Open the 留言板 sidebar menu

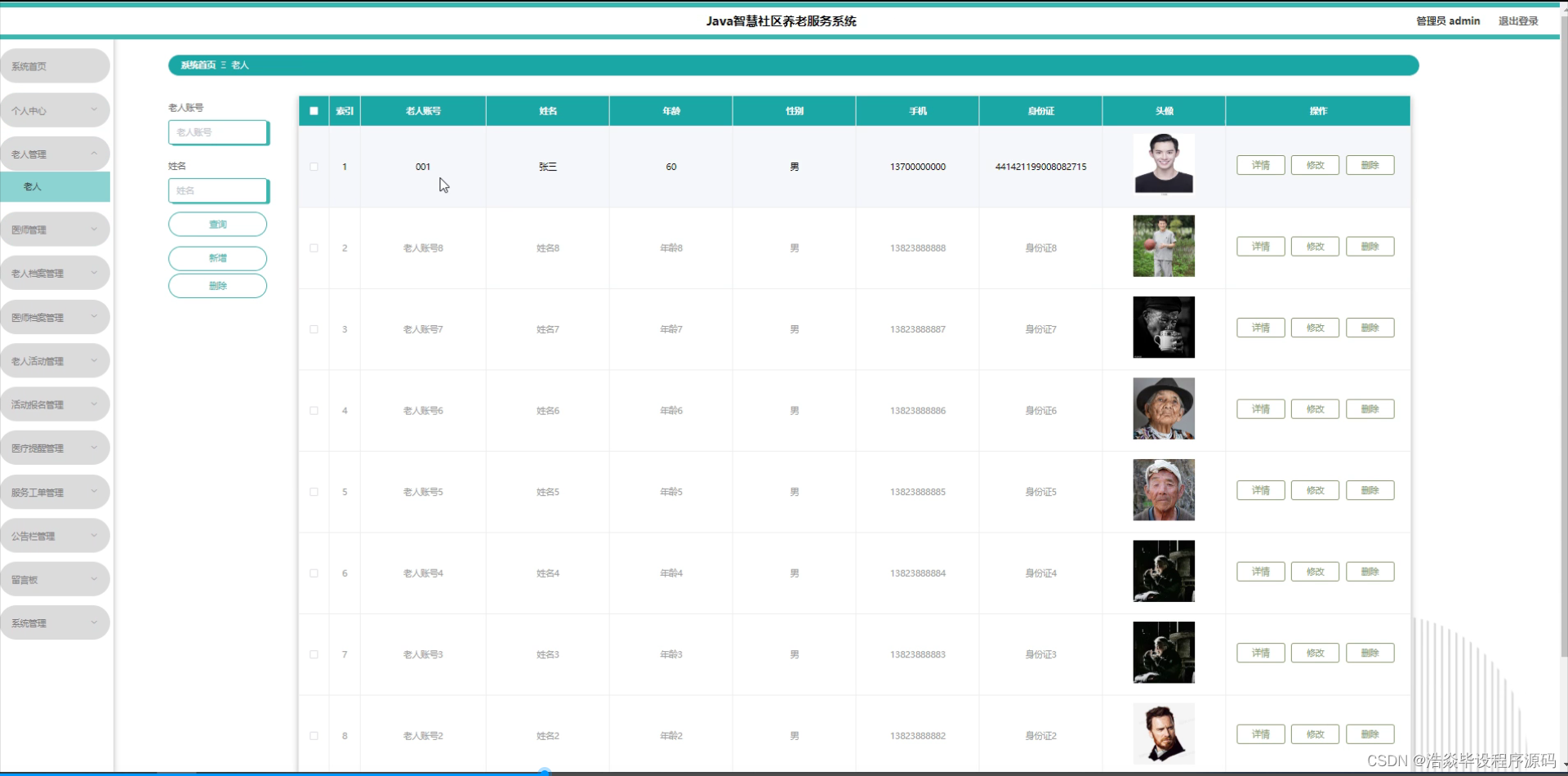click(x=55, y=579)
